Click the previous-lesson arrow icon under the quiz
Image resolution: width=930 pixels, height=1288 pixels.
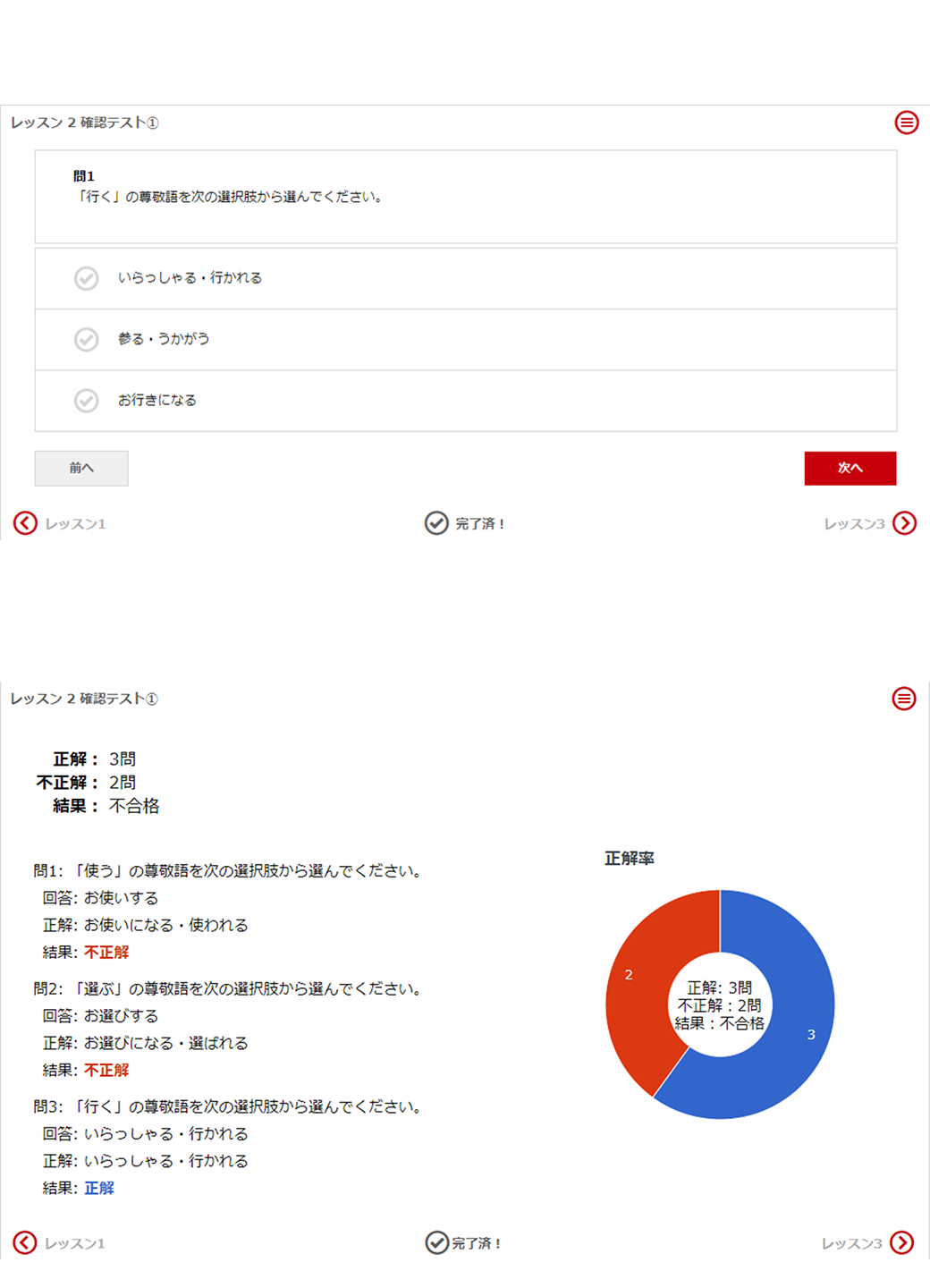point(25,523)
